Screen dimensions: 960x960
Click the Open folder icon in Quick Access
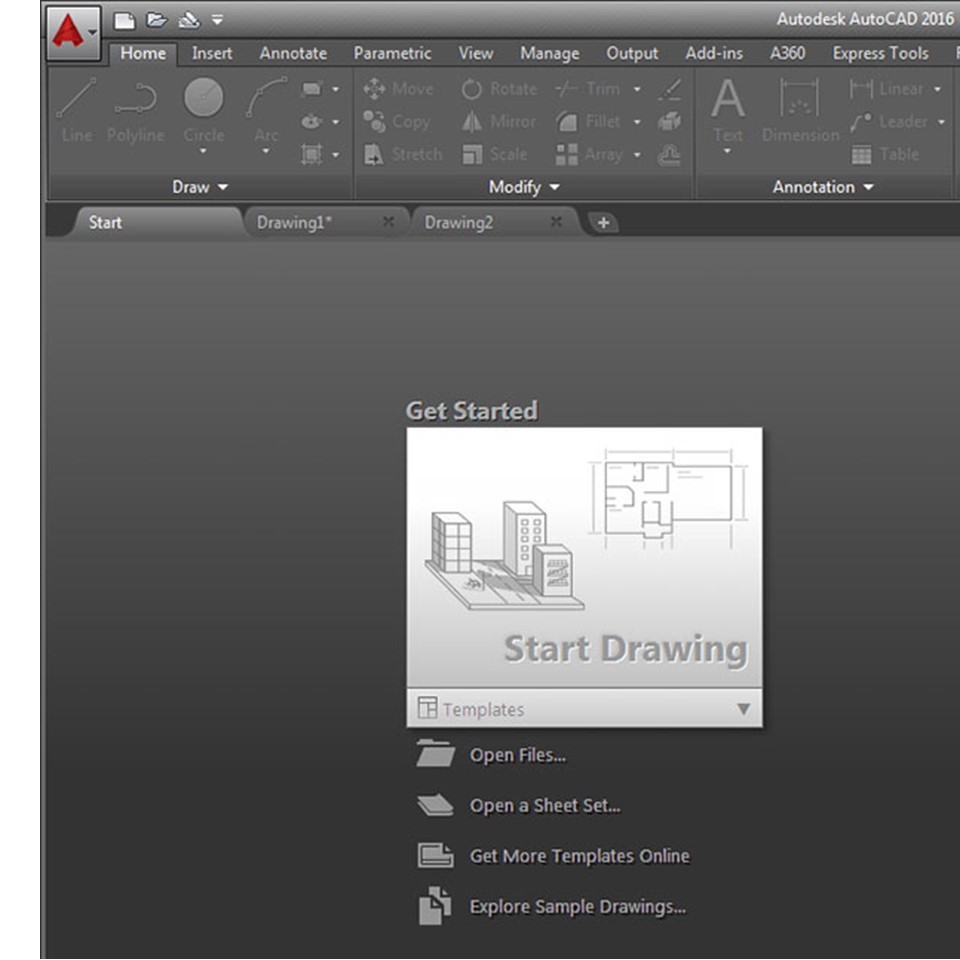coord(156,20)
